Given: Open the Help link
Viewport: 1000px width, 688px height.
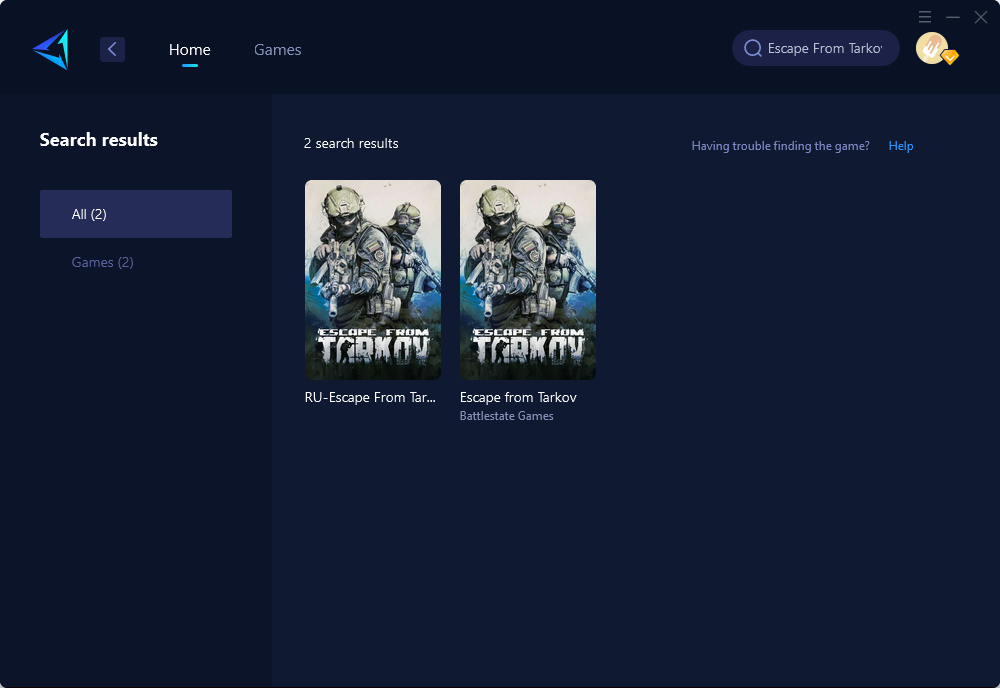Looking at the screenshot, I should point(901,146).
